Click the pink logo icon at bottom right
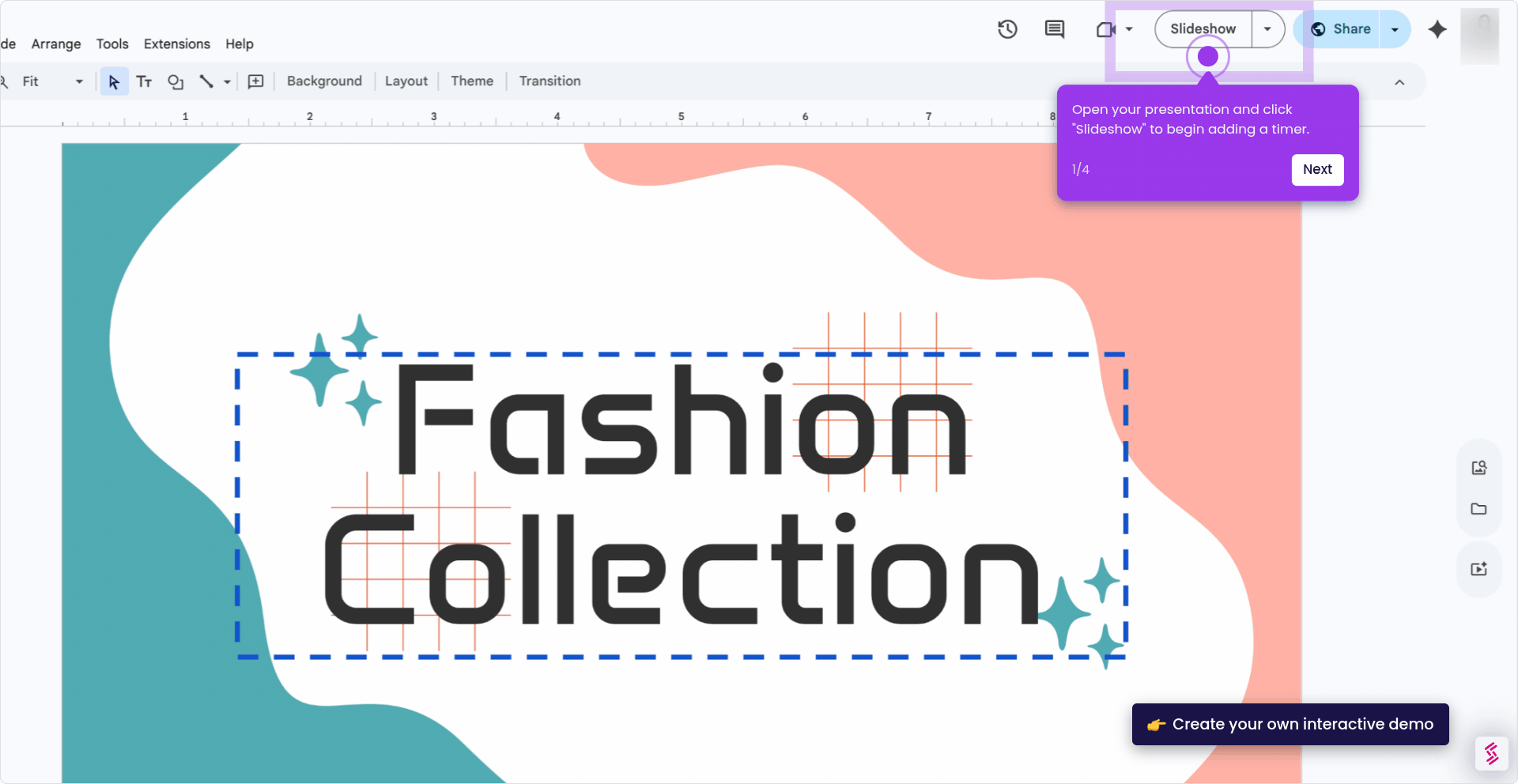The height and width of the screenshot is (784, 1518). click(x=1492, y=754)
